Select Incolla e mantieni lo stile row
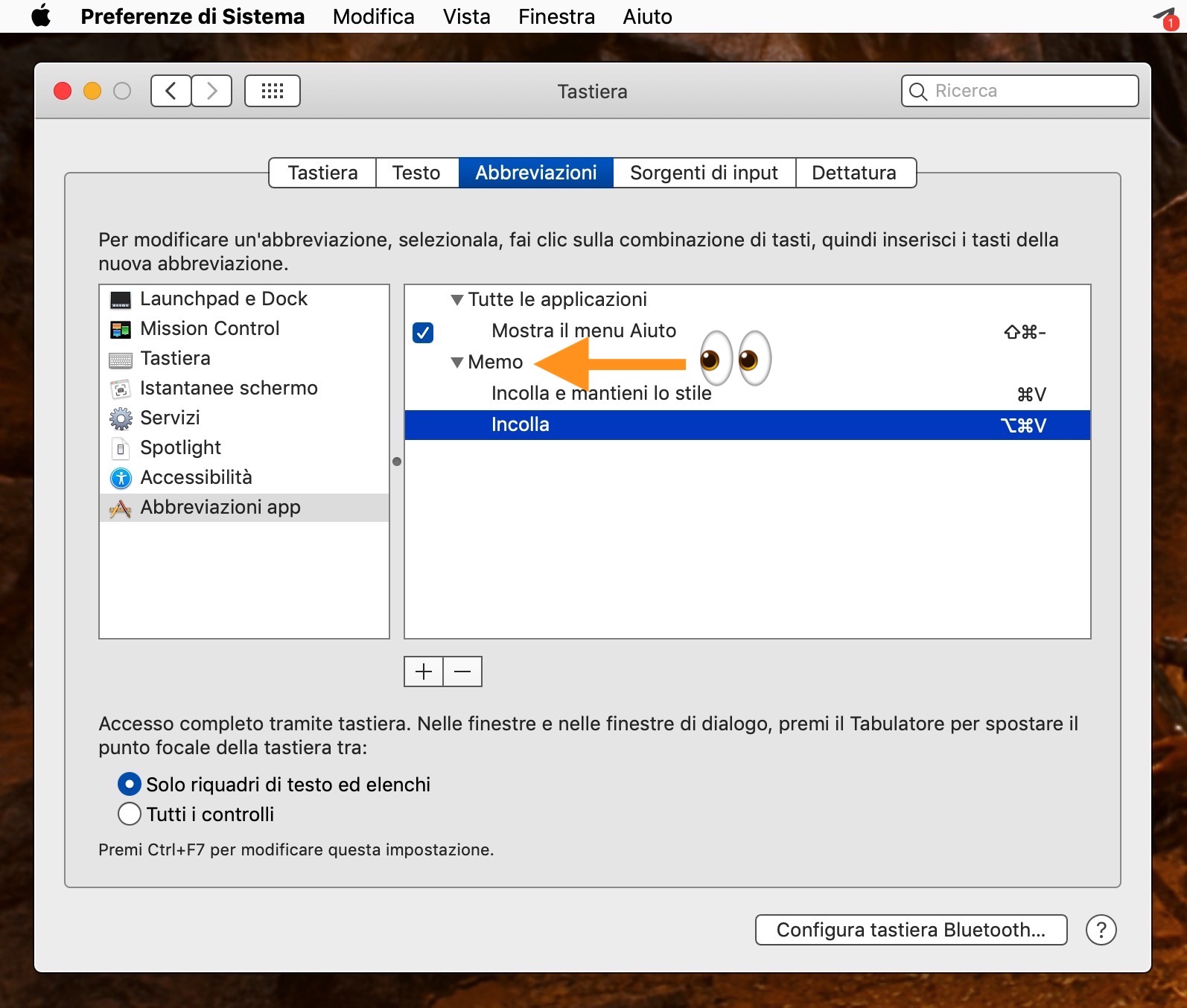The image size is (1187, 1008). tap(748, 394)
